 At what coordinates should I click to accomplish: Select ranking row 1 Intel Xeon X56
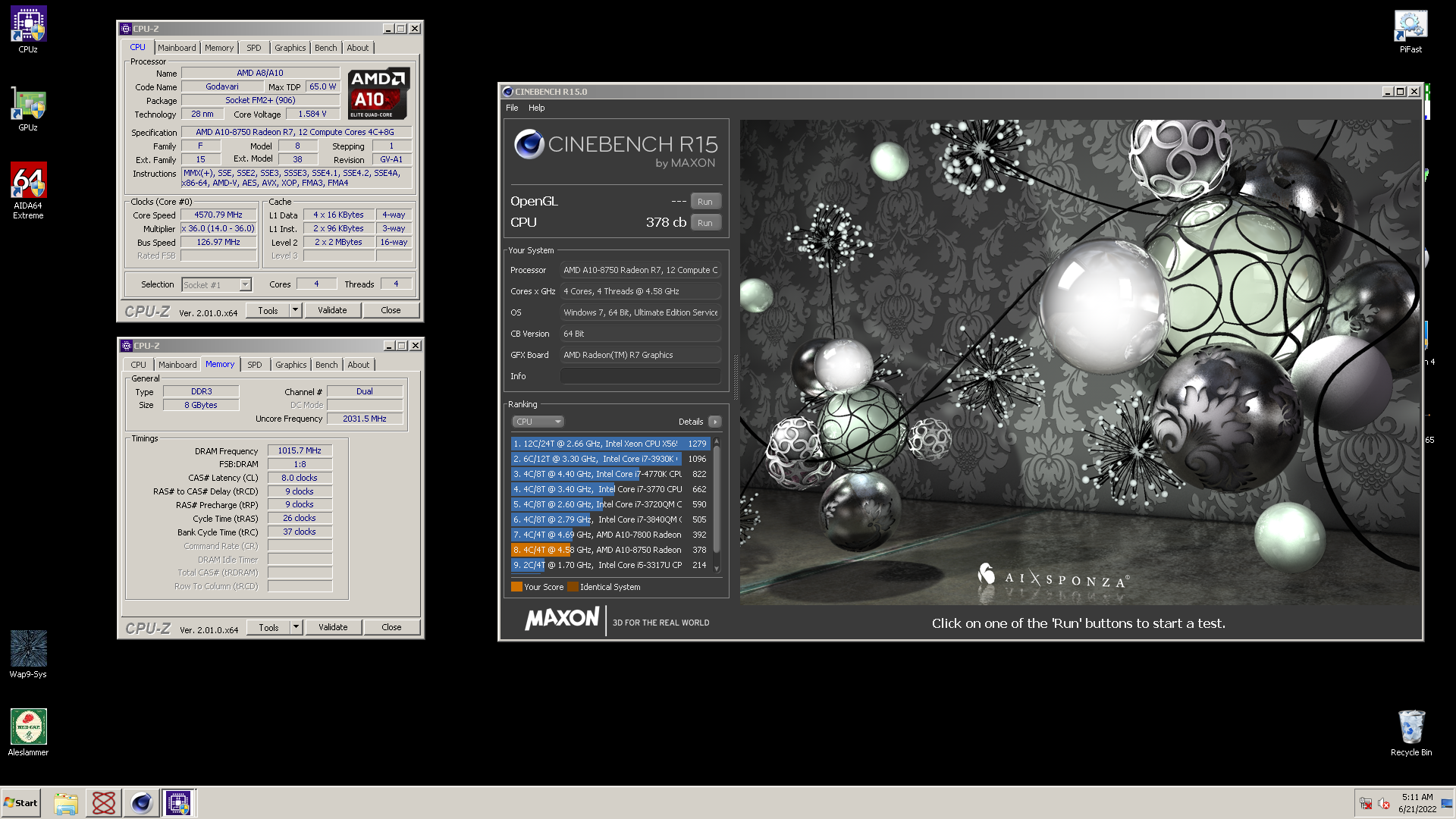pyautogui.click(x=610, y=444)
